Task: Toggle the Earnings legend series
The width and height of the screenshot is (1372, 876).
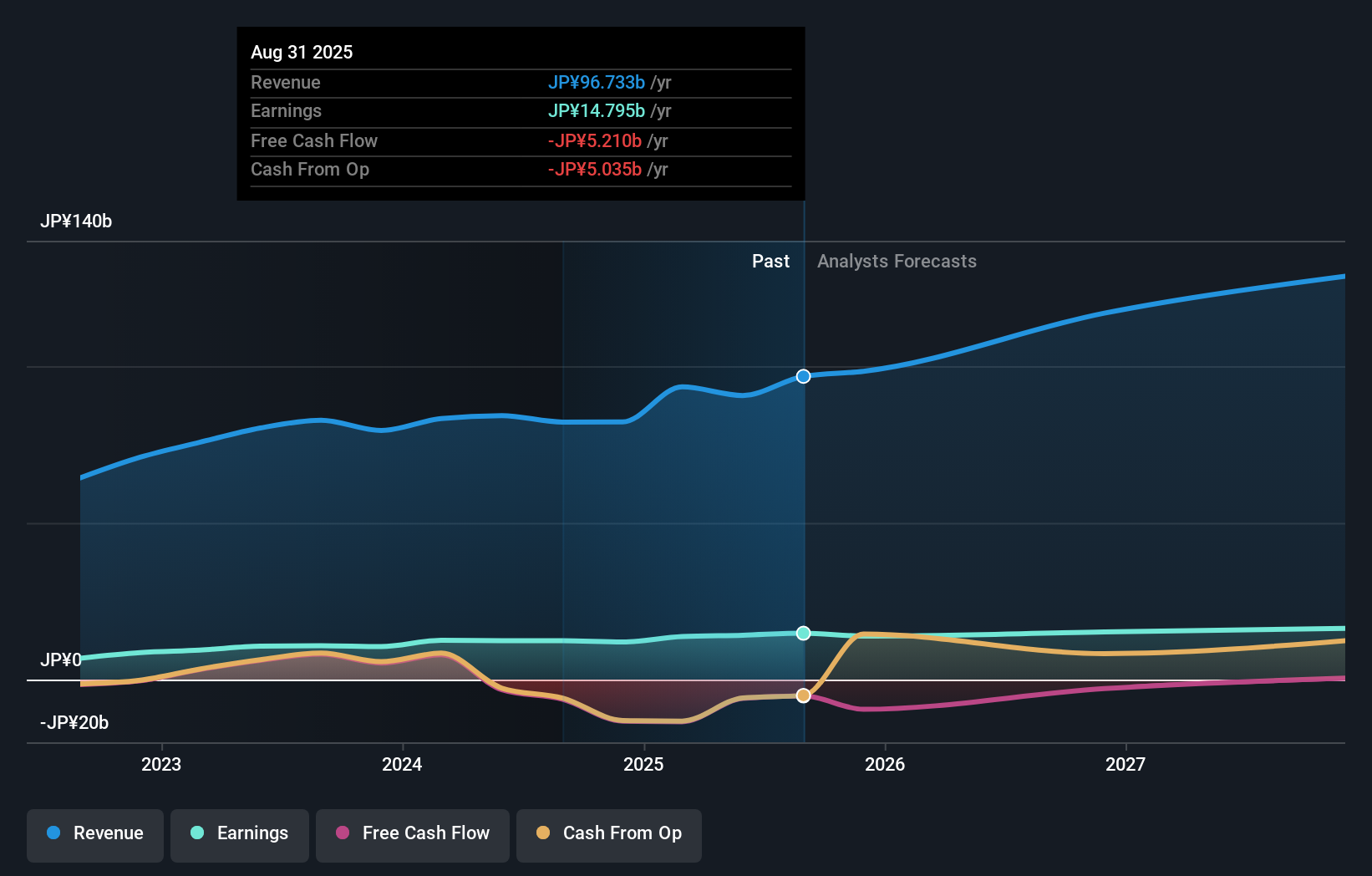Action: 240,835
